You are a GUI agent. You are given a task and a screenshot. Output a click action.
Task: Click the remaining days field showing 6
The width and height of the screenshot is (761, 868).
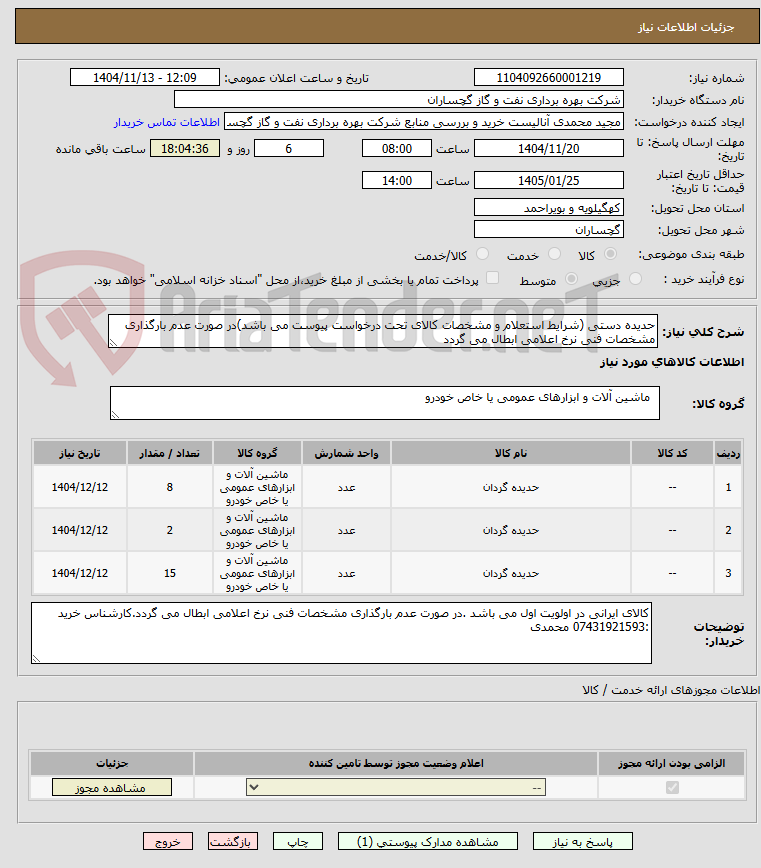[288, 148]
